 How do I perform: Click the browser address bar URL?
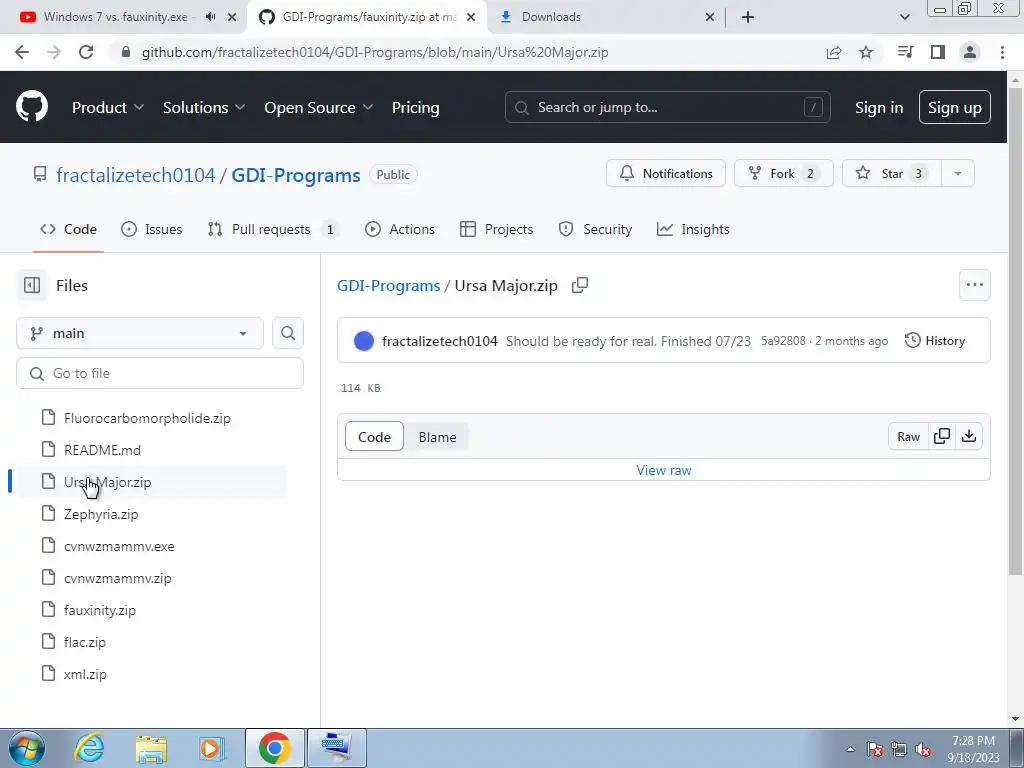tap(375, 52)
